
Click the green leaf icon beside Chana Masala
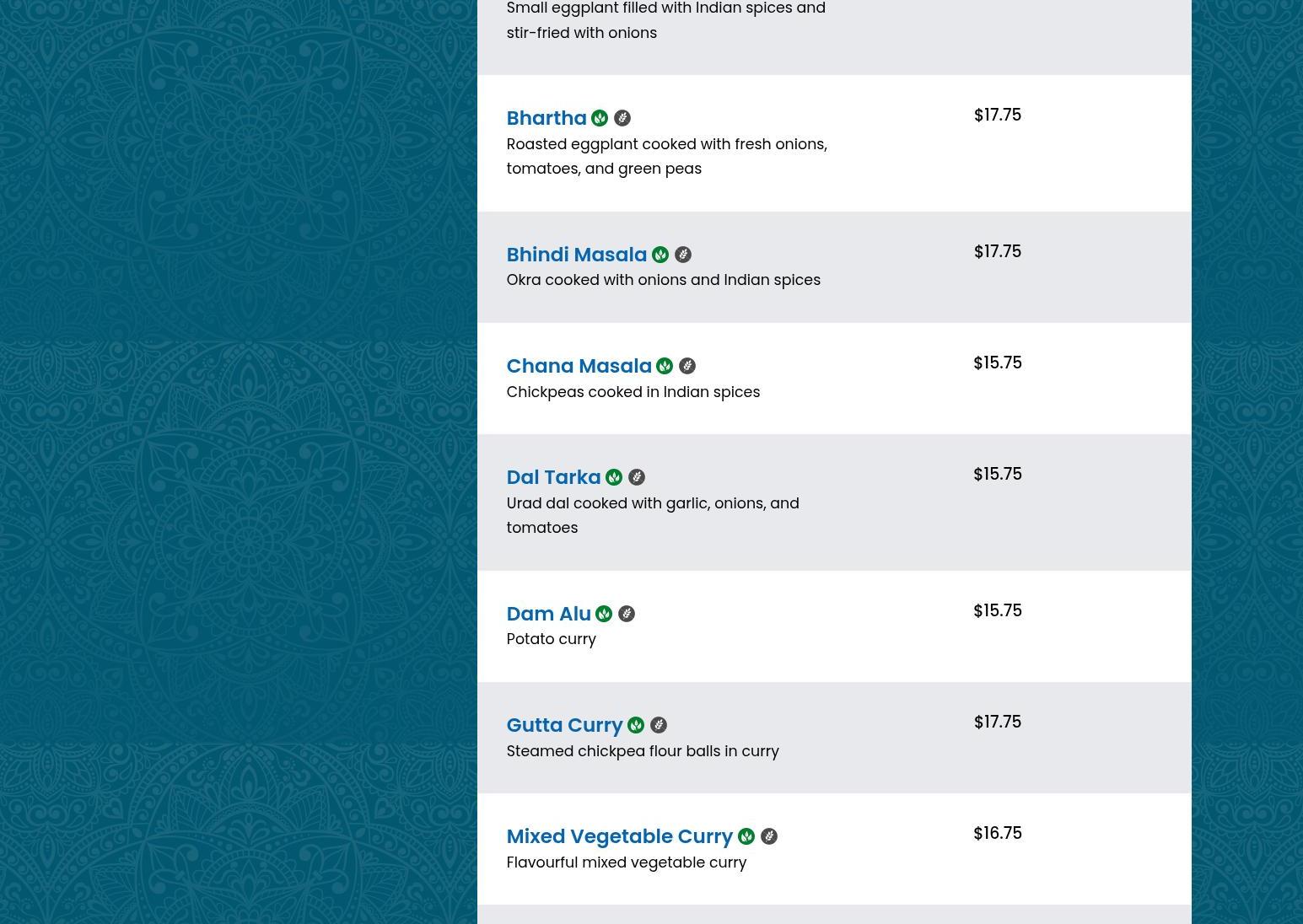[x=665, y=366]
